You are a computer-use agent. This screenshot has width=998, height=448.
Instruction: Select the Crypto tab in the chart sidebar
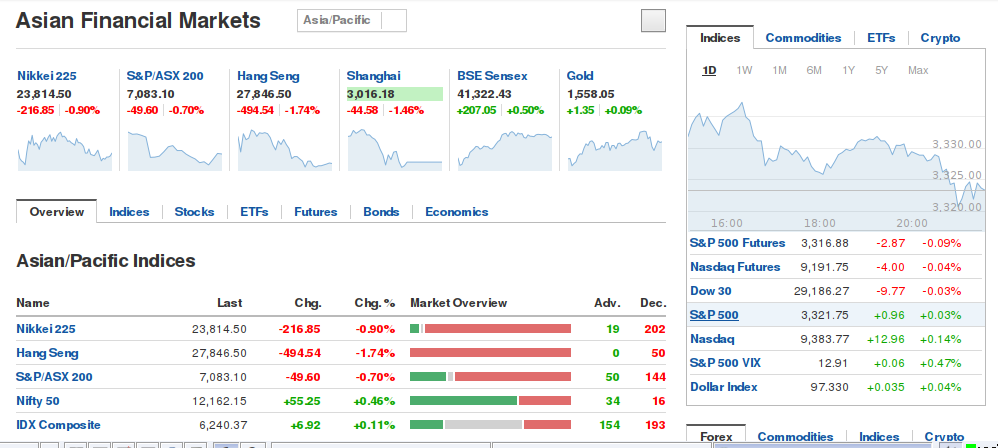[940, 38]
